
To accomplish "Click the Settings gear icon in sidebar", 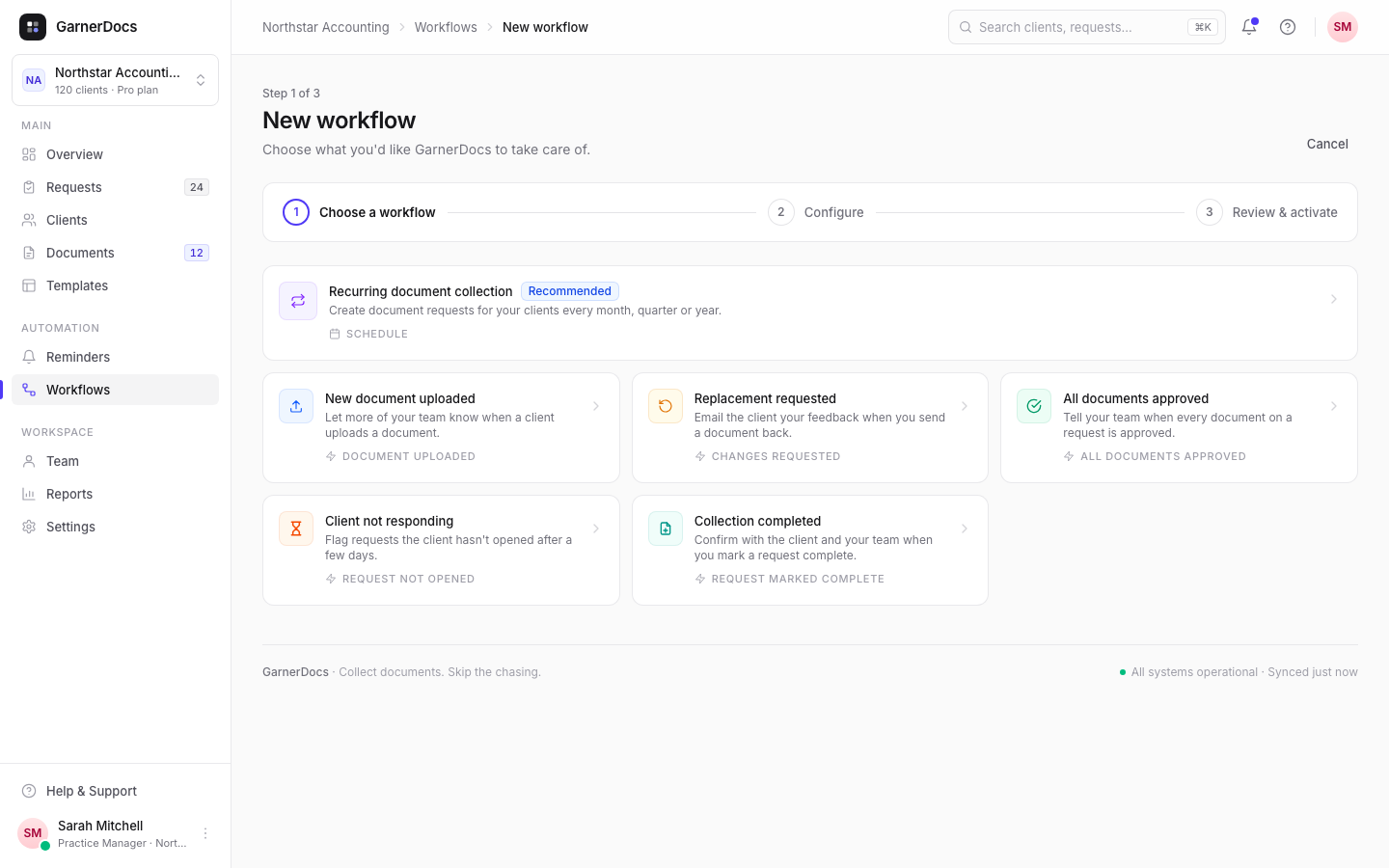I will [29, 527].
